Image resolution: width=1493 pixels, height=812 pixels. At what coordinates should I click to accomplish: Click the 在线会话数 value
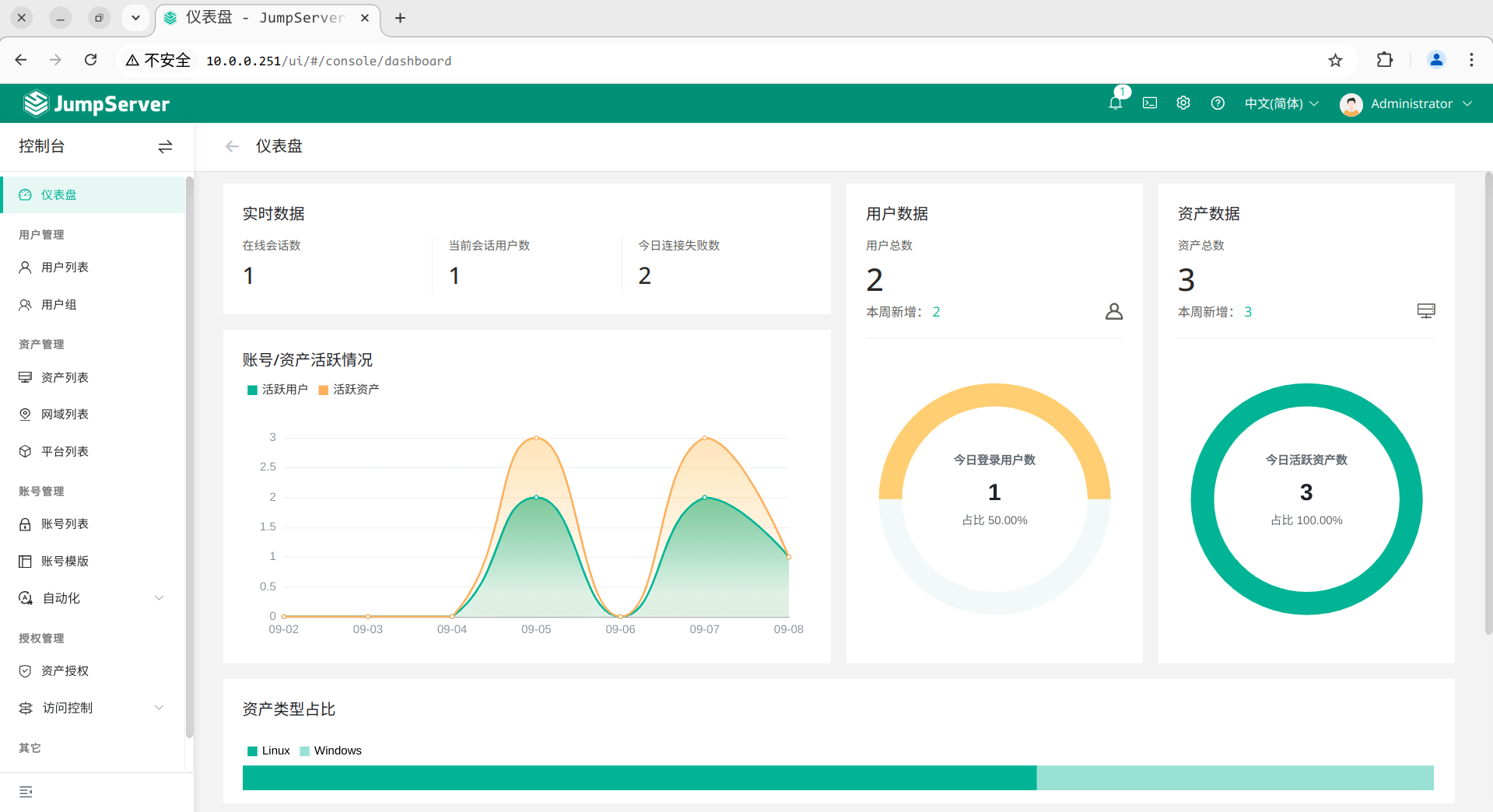point(248,276)
